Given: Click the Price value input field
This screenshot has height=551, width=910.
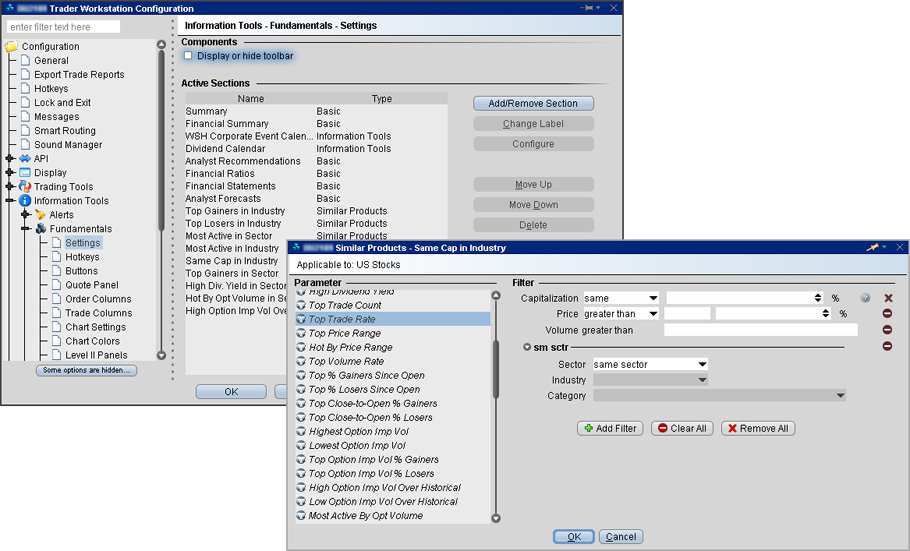Looking at the screenshot, I should tap(687, 314).
